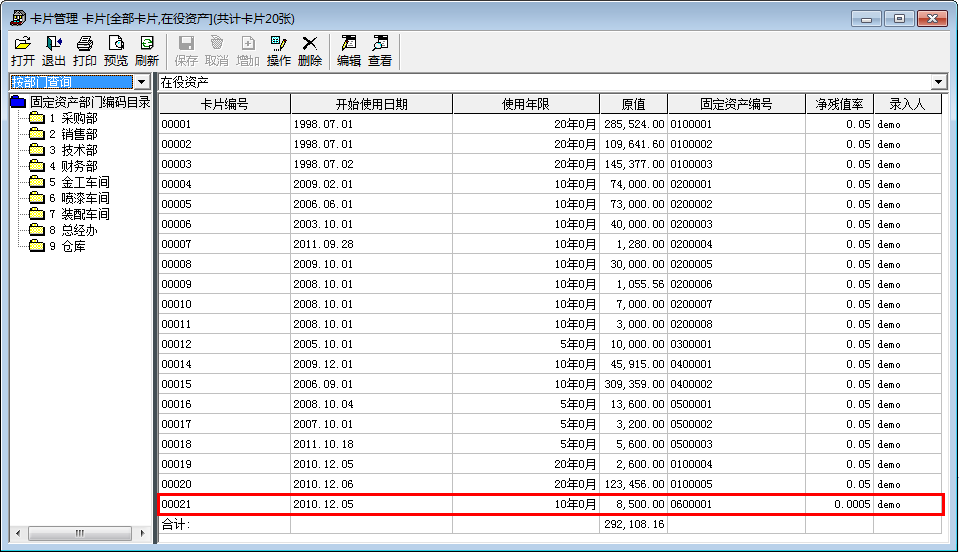Select department 1 采购部 in tree
This screenshot has width=959, height=552.
(73, 118)
